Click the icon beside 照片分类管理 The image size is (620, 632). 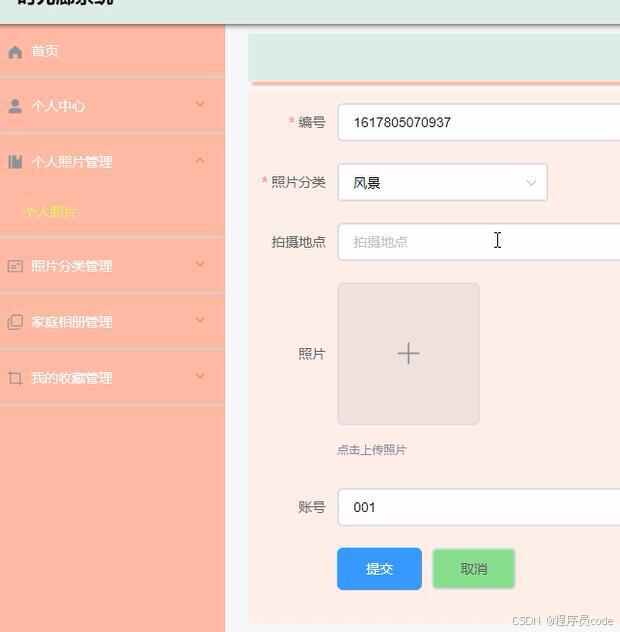(x=15, y=266)
